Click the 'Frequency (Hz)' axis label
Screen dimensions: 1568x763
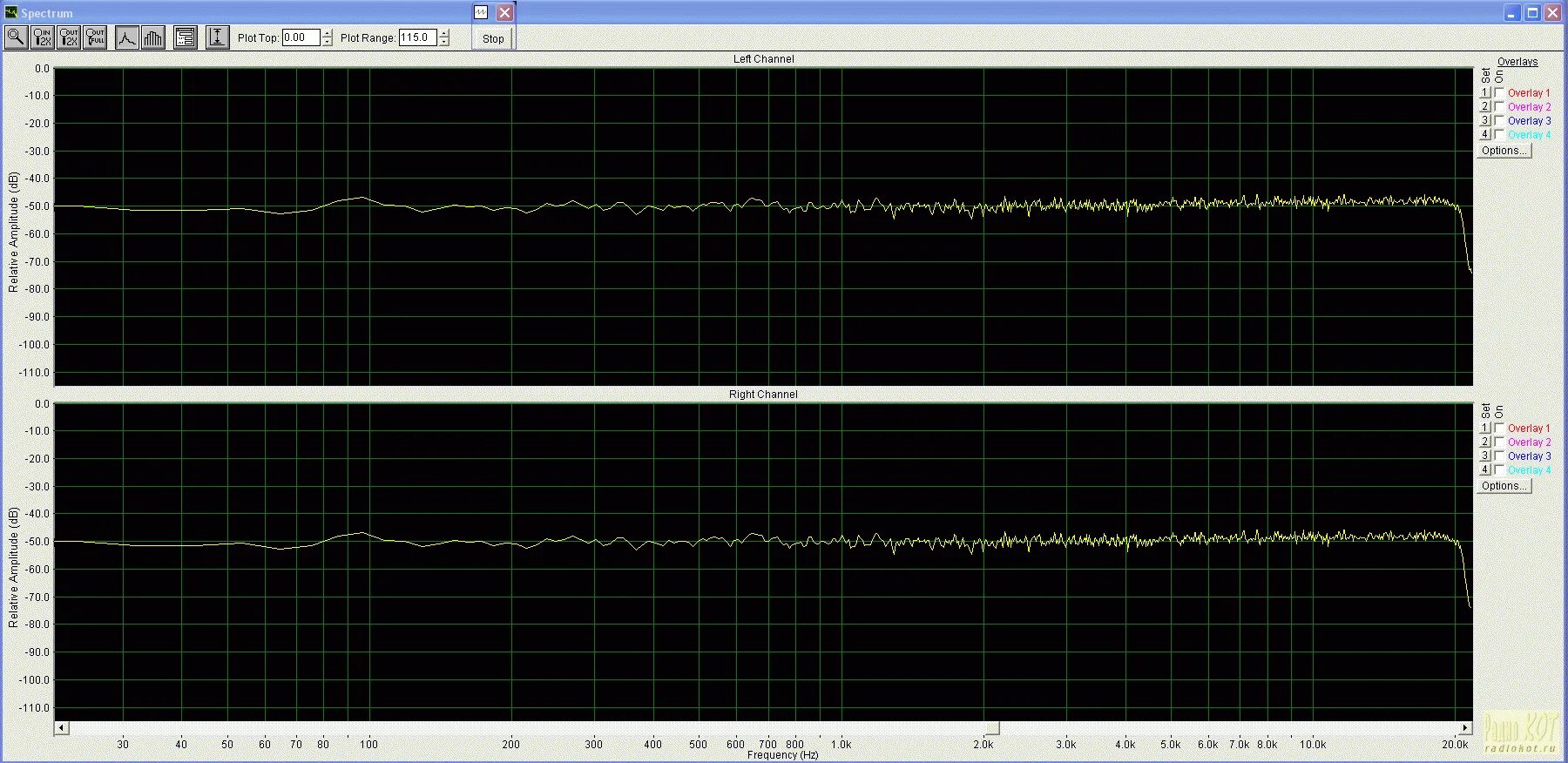click(x=782, y=755)
